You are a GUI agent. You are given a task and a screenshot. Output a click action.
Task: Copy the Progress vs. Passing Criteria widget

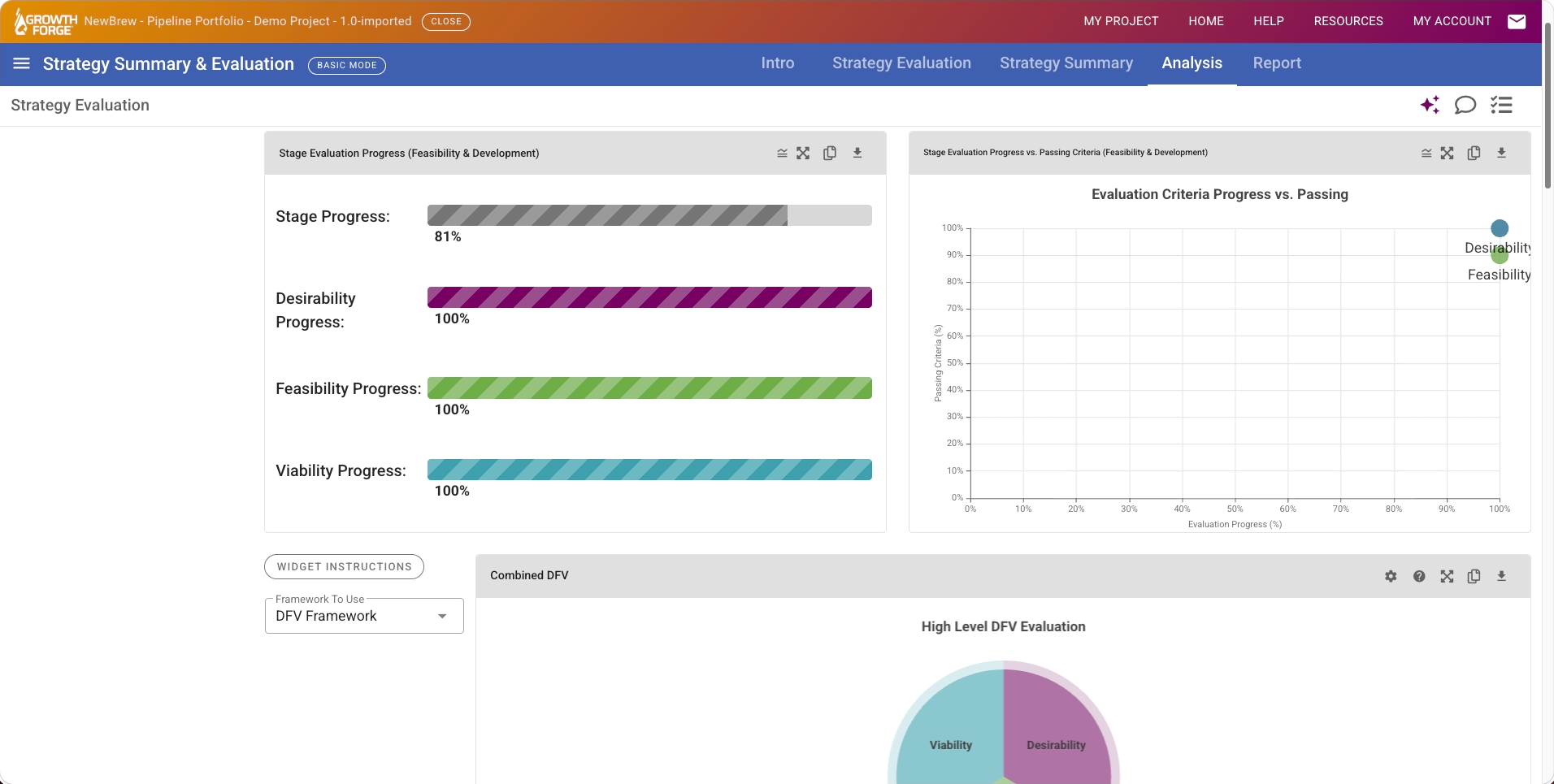tap(1474, 153)
